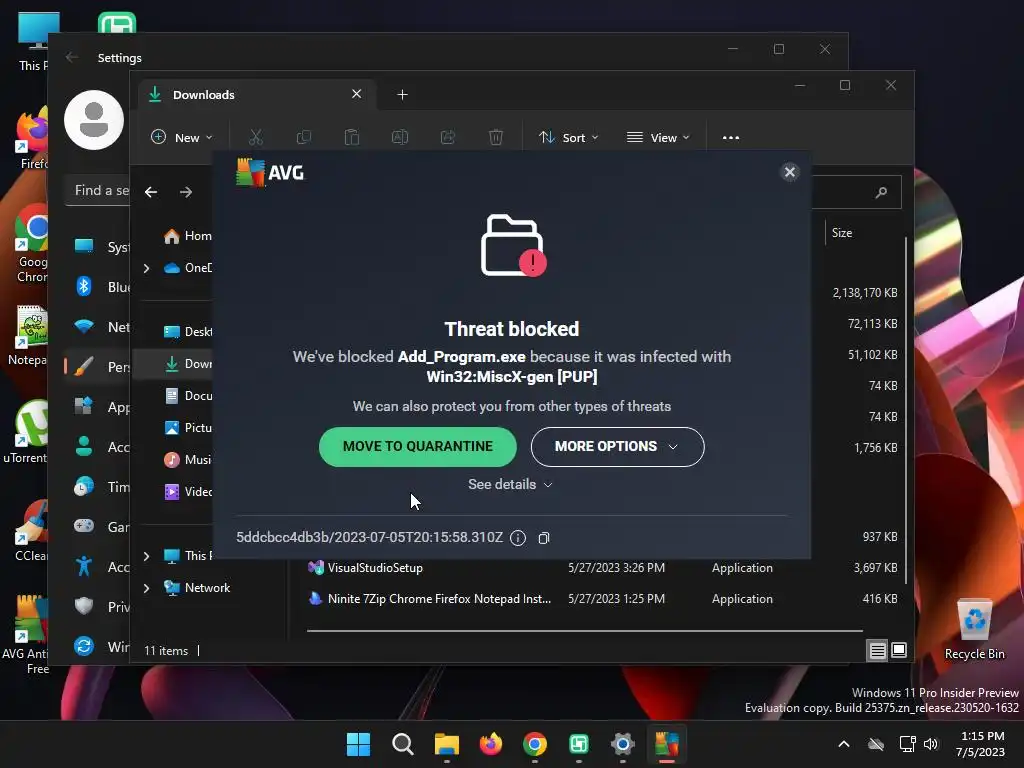Open Firefox from the taskbar
The image size is (1024, 768).
click(490, 744)
